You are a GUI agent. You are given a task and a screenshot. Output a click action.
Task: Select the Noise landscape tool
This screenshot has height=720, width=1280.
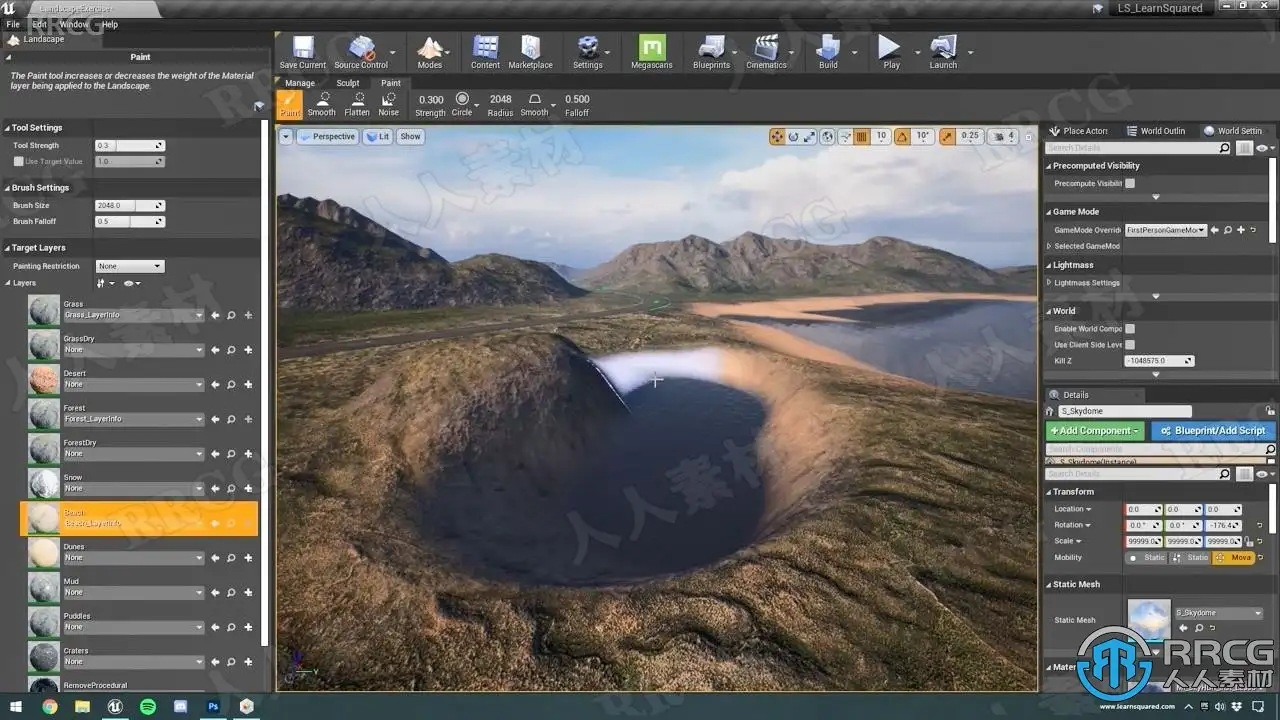coord(388,104)
